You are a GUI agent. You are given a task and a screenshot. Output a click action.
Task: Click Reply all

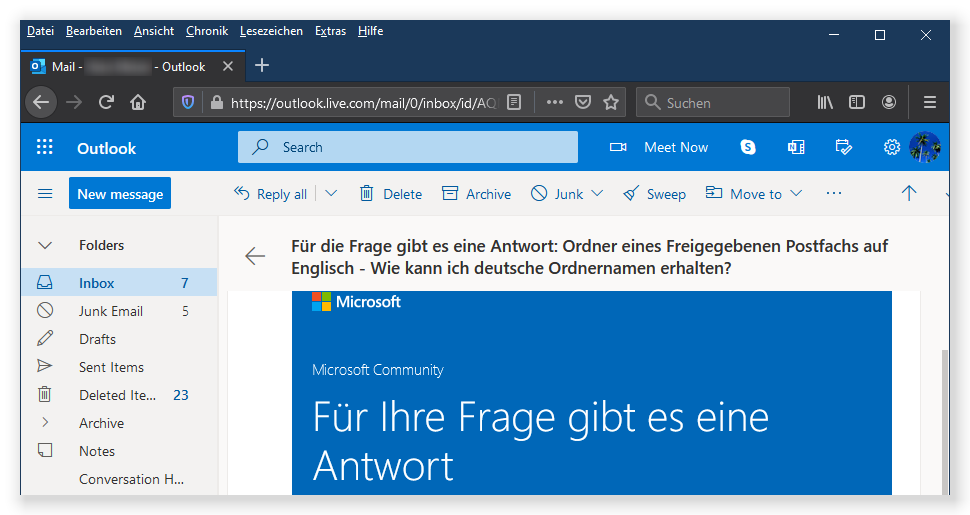tap(270, 194)
